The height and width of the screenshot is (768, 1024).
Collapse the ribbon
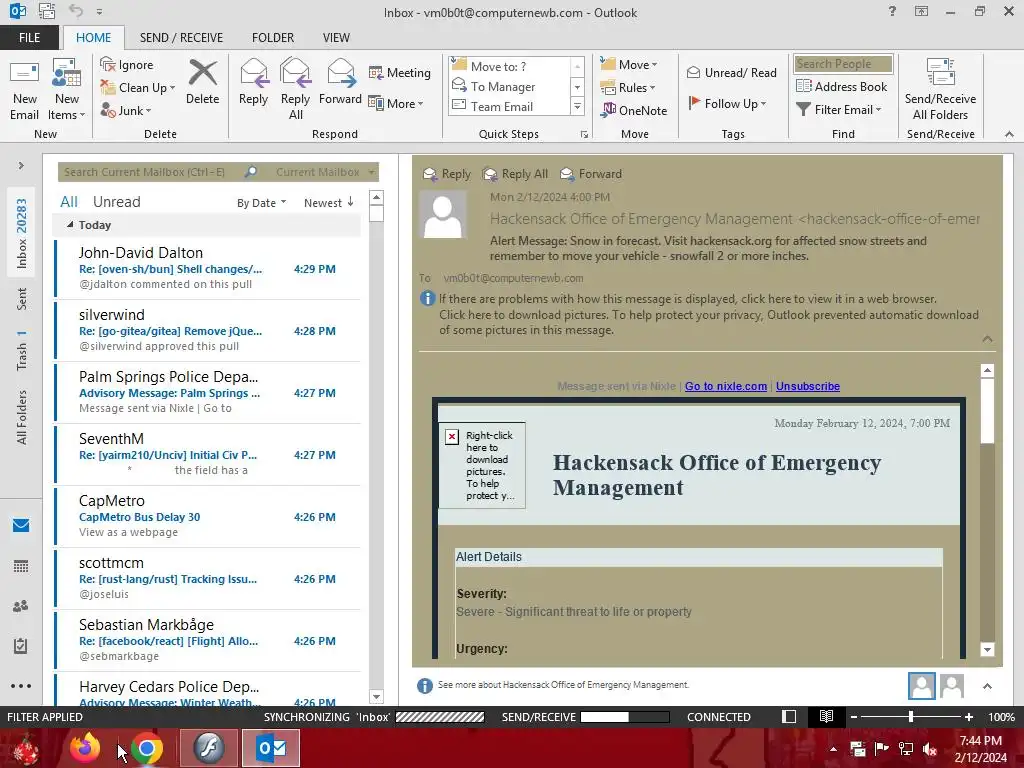coord(1009,134)
